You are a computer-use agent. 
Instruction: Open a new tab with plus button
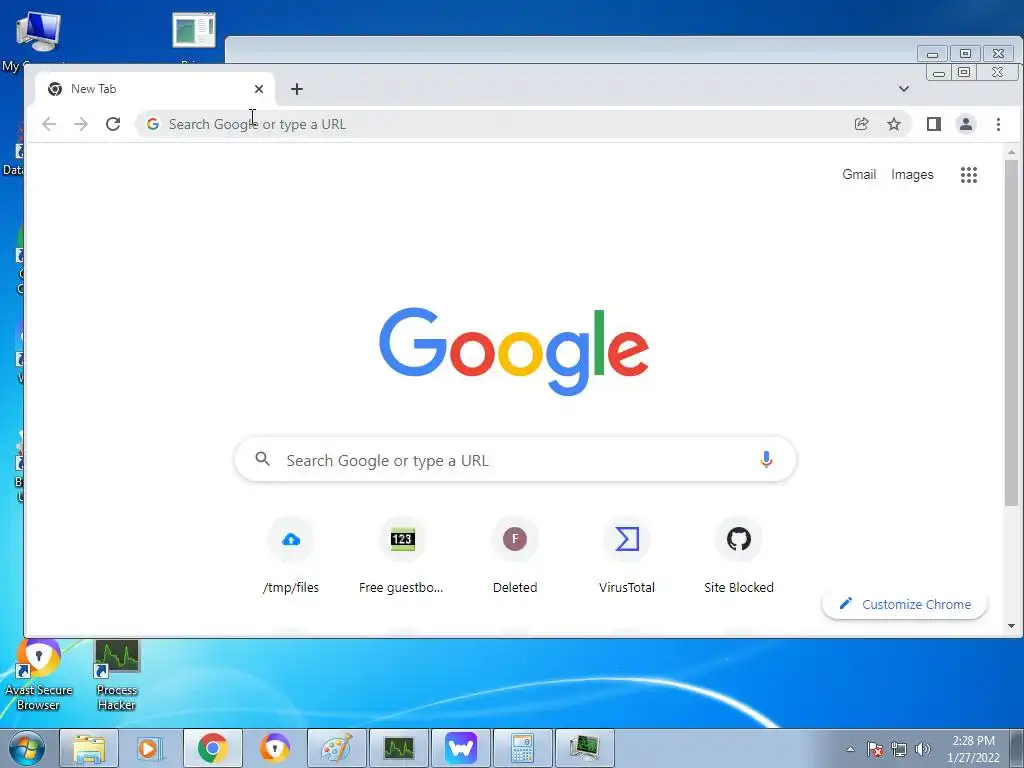tap(296, 89)
